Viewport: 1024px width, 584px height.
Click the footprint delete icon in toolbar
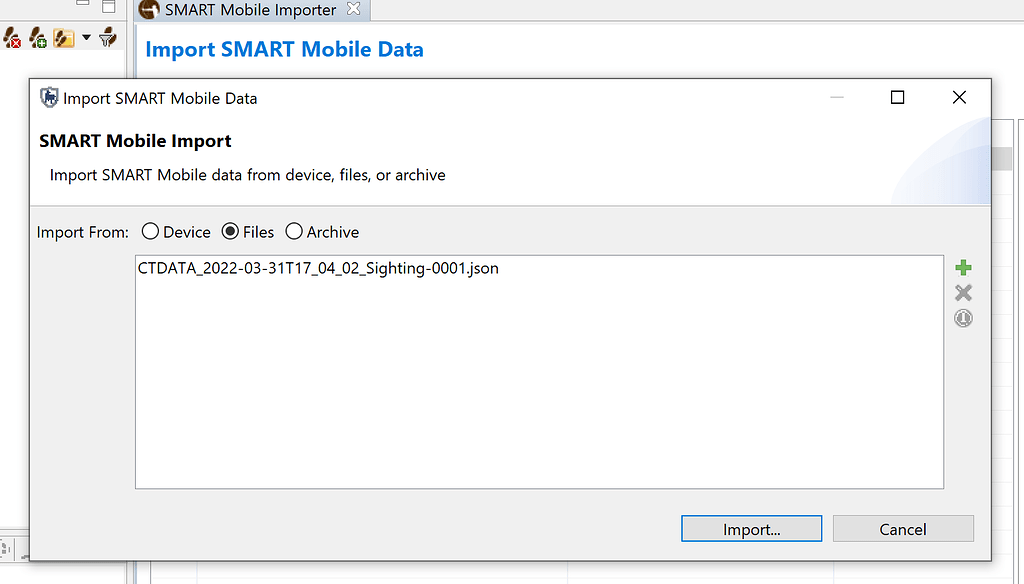pyautogui.click(x=12, y=38)
